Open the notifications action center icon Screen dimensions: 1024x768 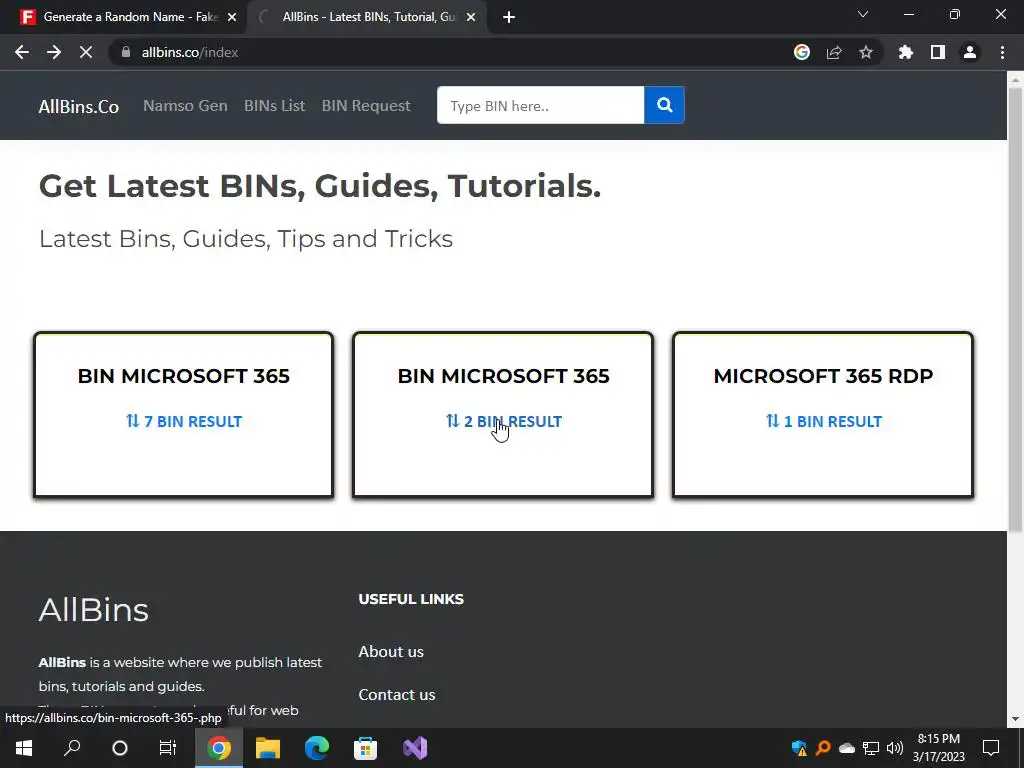pyautogui.click(x=991, y=748)
